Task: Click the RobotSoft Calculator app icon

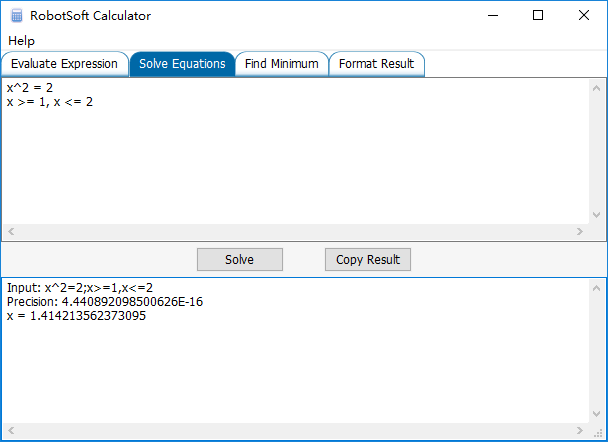Action: tap(17, 16)
